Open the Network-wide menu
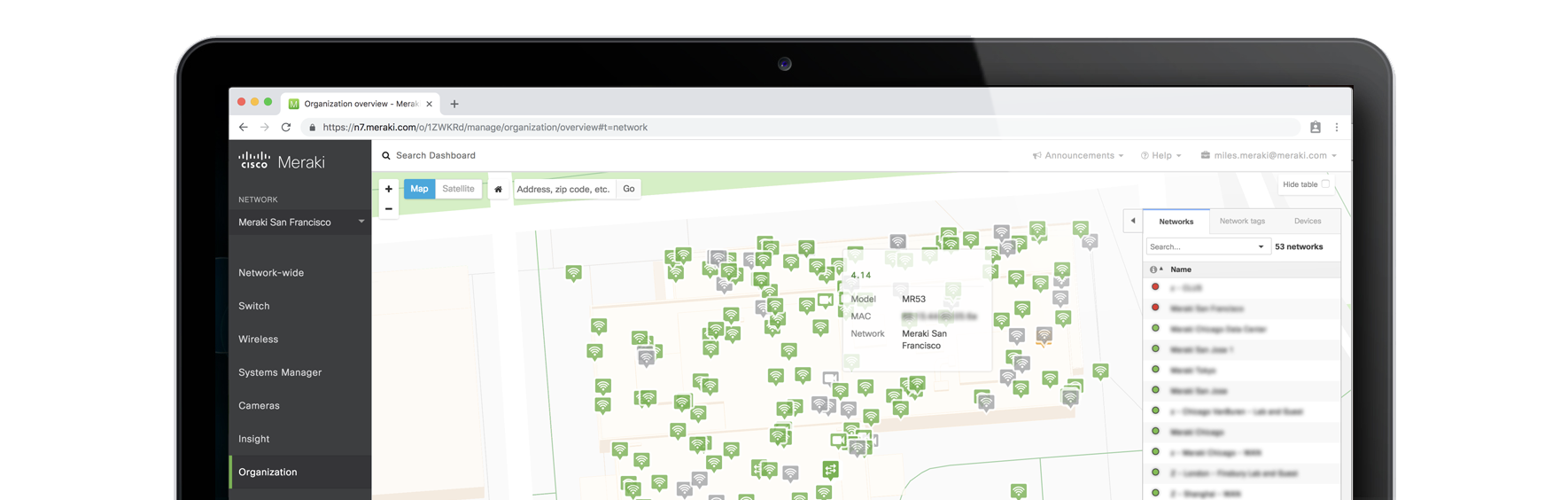The height and width of the screenshot is (500, 1568). [271, 273]
